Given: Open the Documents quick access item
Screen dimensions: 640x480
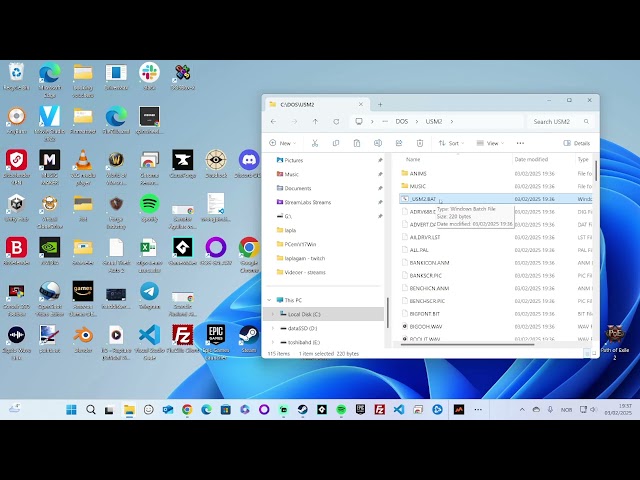Looking at the screenshot, I should tap(298, 188).
